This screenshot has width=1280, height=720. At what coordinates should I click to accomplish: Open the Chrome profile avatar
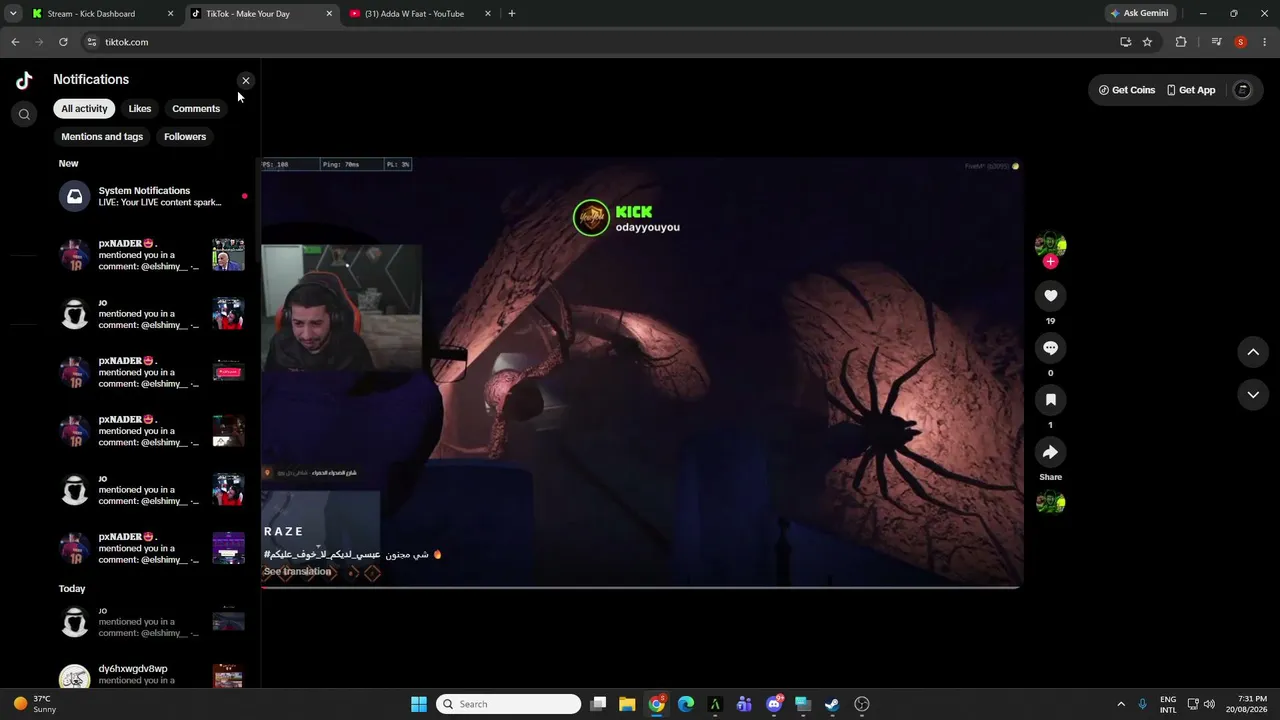(1241, 42)
